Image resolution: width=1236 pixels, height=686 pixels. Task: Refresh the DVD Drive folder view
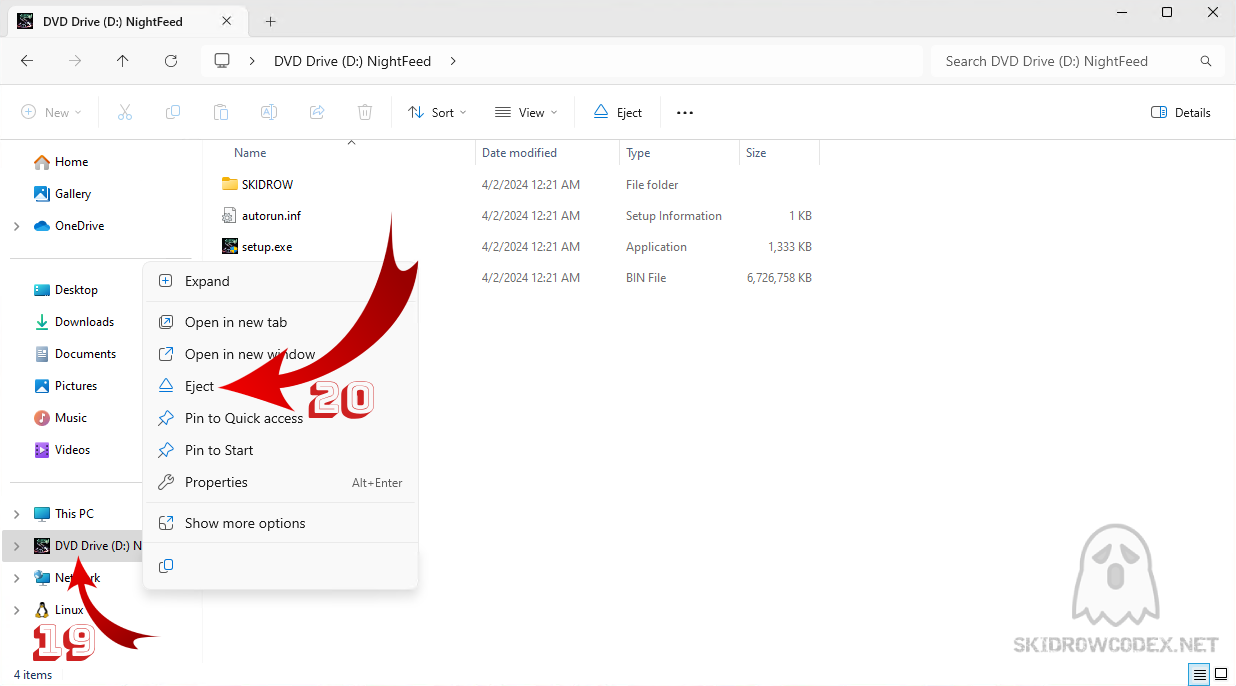(171, 61)
